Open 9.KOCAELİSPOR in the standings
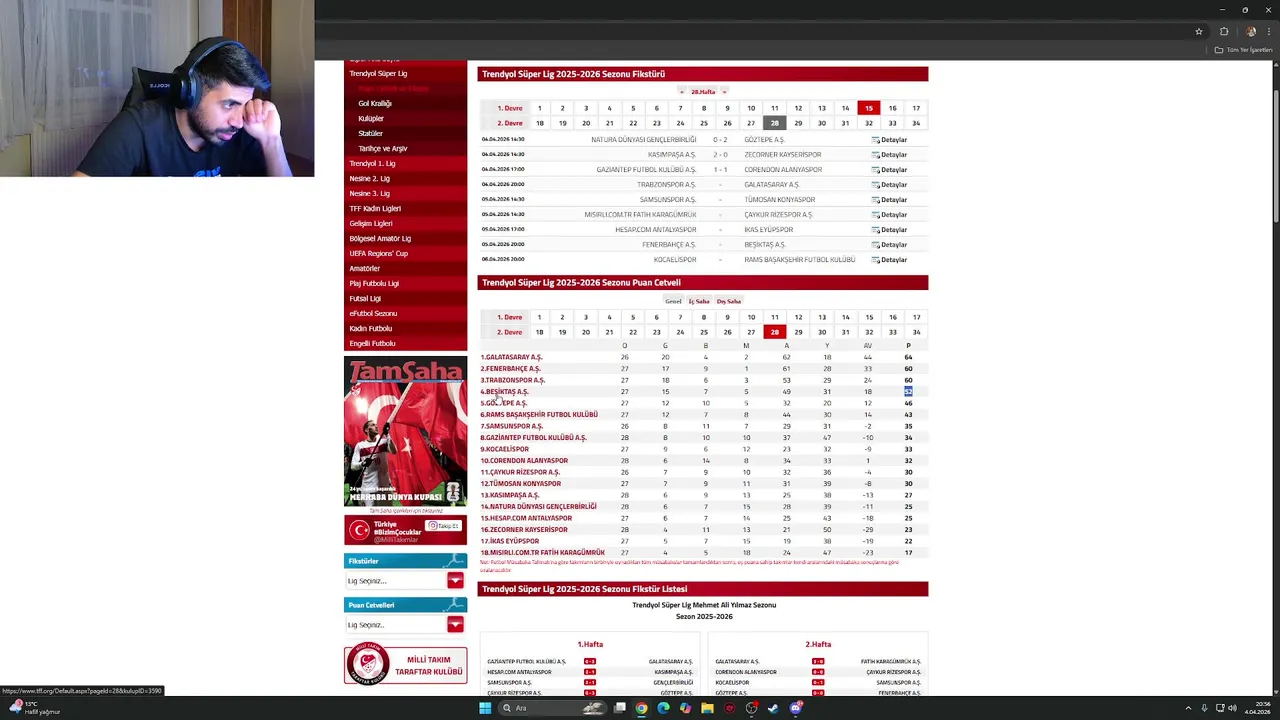 click(x=504, y=449)
